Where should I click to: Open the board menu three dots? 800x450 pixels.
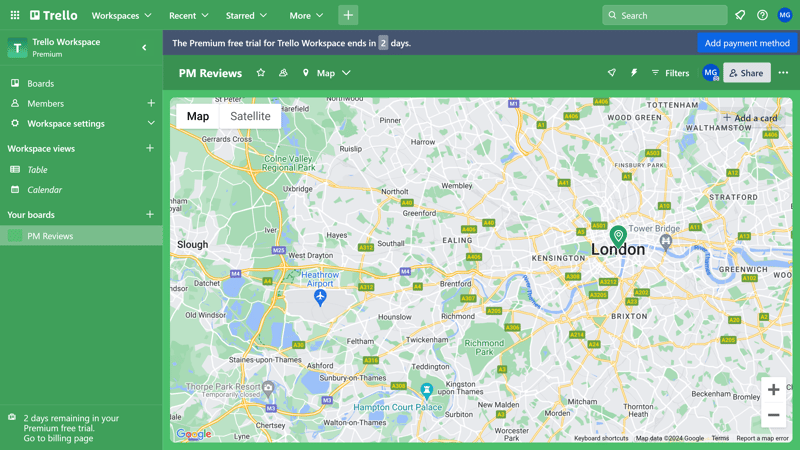[x=783, y=73]
